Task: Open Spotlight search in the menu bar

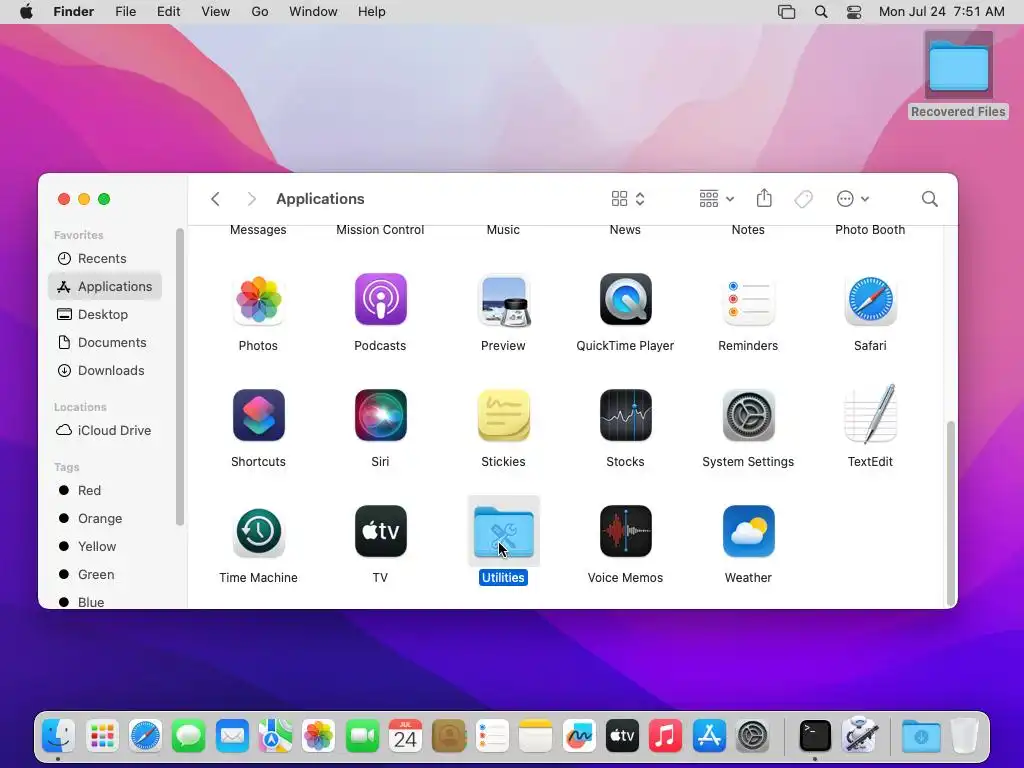Action: [x=821, y=12]
